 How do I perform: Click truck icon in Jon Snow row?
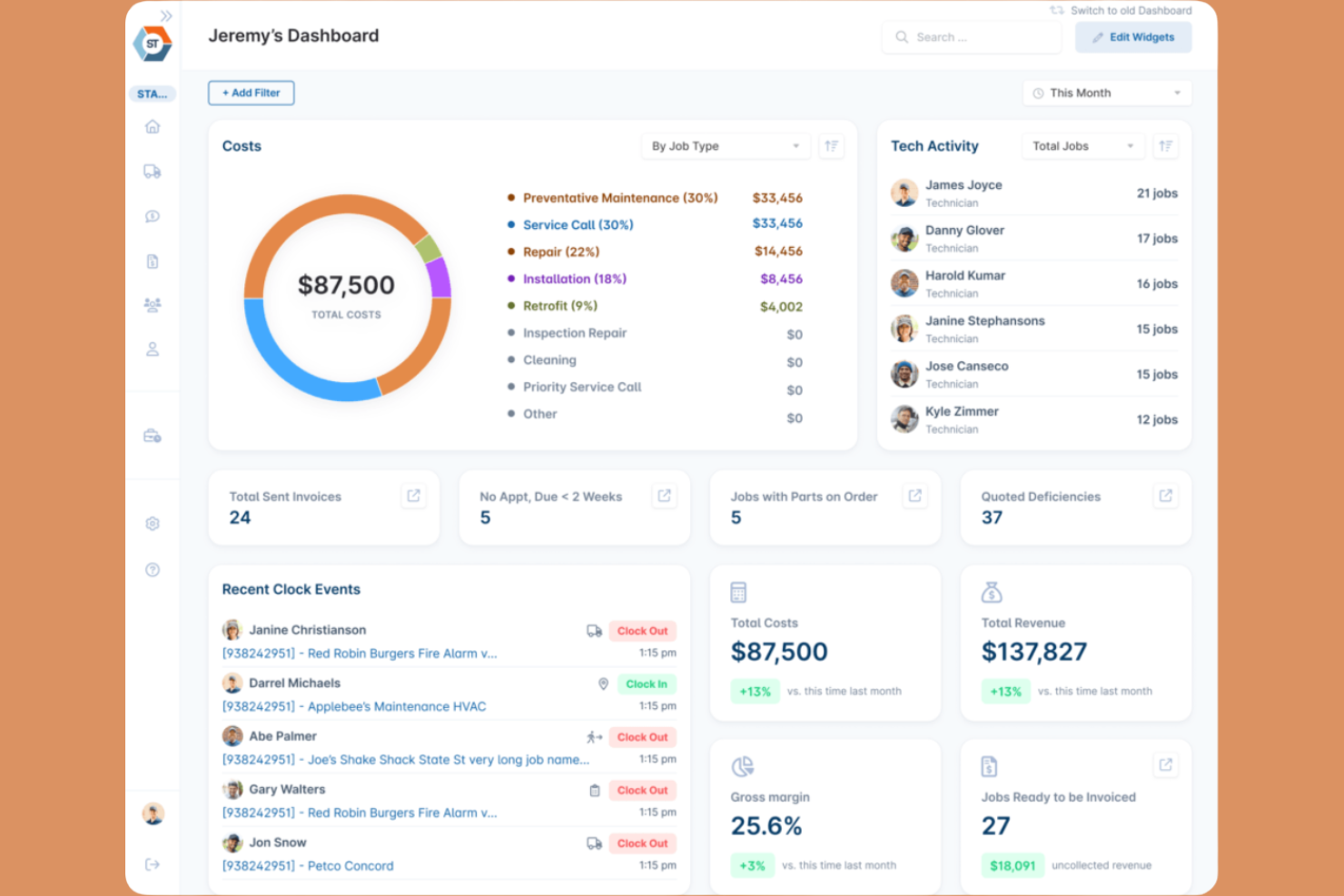point(594,843)
